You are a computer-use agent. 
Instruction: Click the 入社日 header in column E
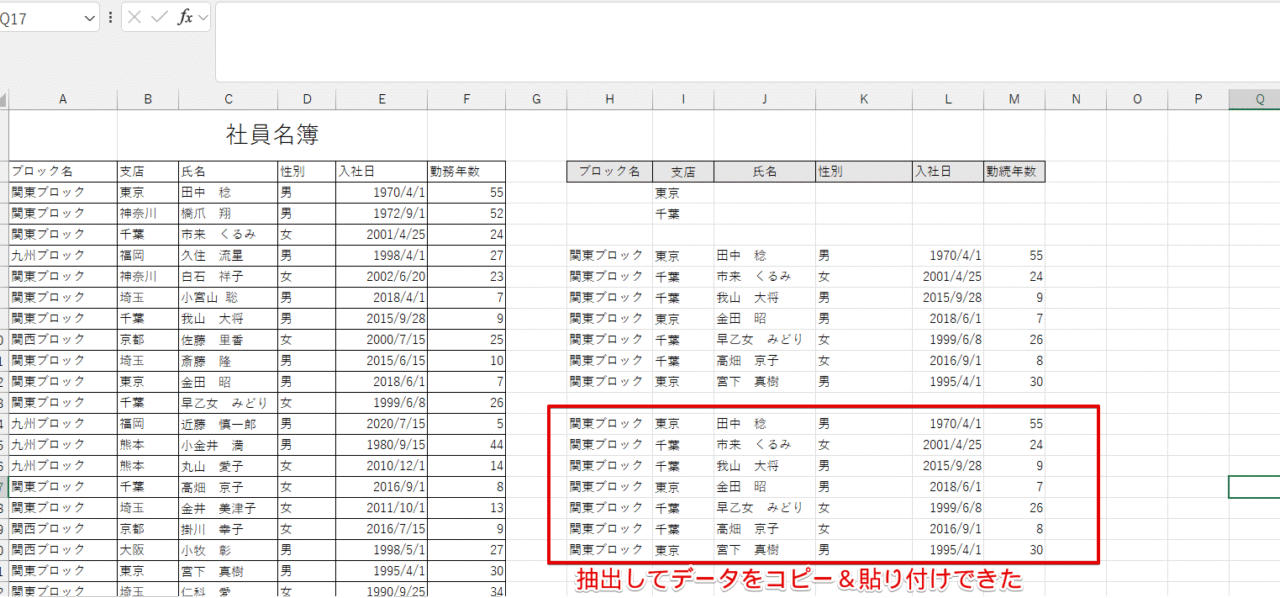click(x=381, y=172)
